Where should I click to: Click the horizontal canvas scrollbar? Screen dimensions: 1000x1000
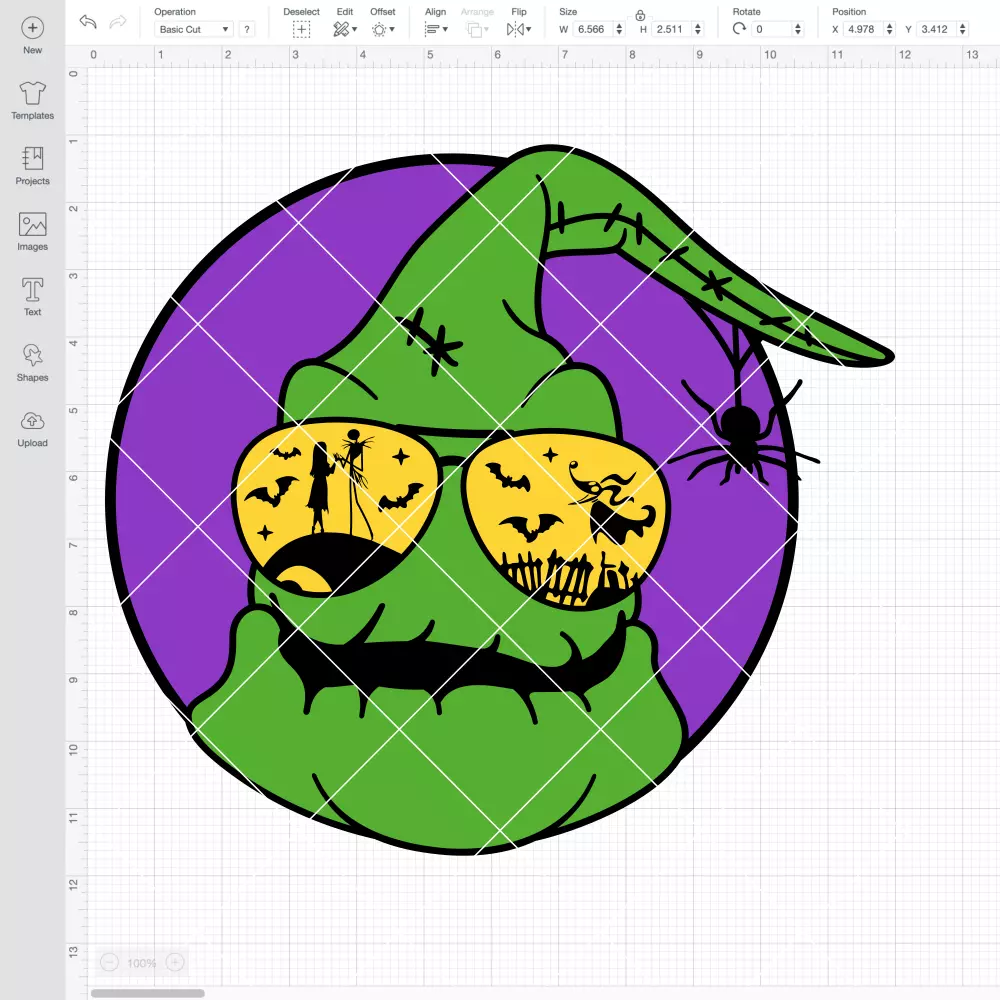[x=148, y=993]
